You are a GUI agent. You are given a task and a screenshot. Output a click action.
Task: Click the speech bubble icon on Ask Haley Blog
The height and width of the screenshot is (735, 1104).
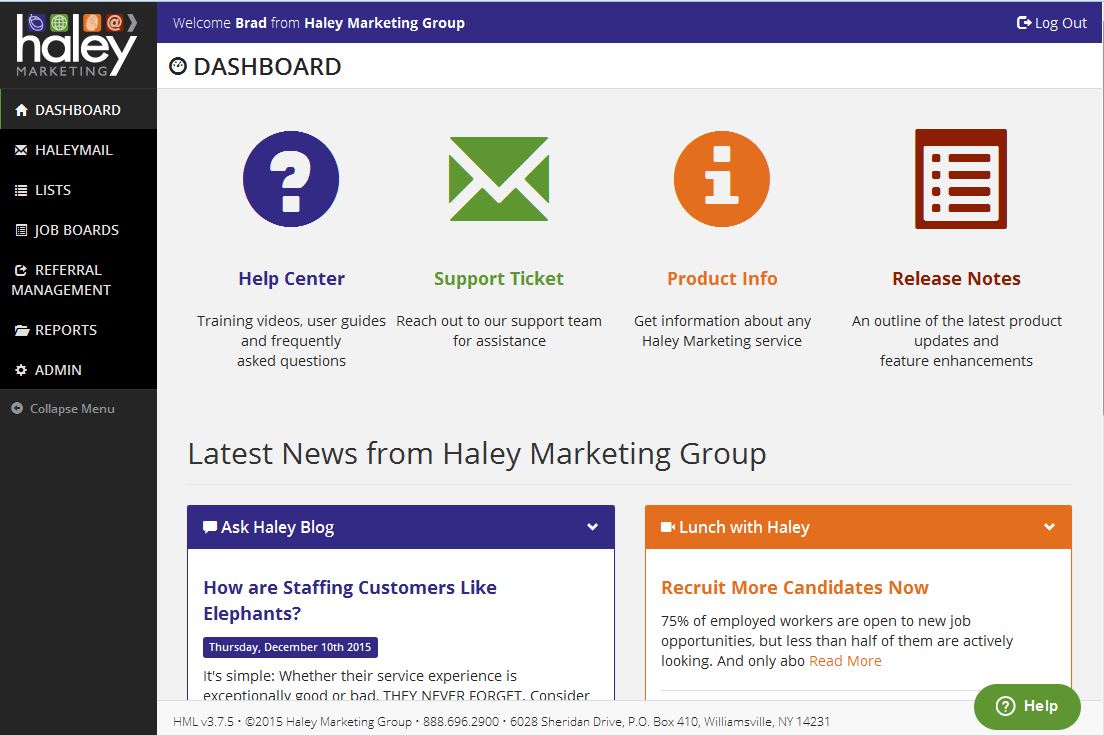pos(210,527)
